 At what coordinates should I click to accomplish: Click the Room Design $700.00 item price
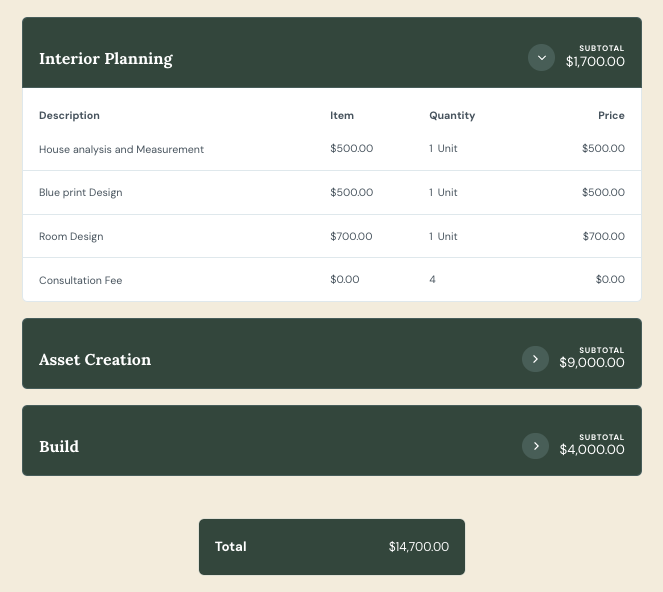[x=351, y=237]
